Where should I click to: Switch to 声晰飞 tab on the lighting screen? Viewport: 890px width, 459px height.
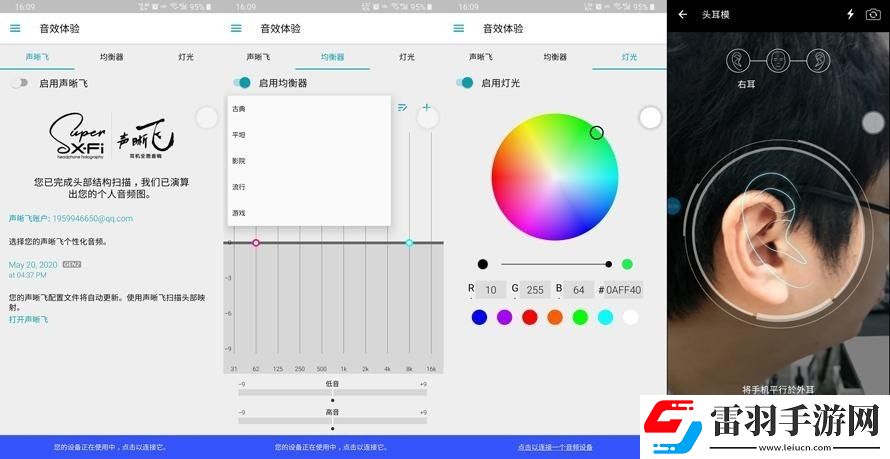click(x=481, y=57)
